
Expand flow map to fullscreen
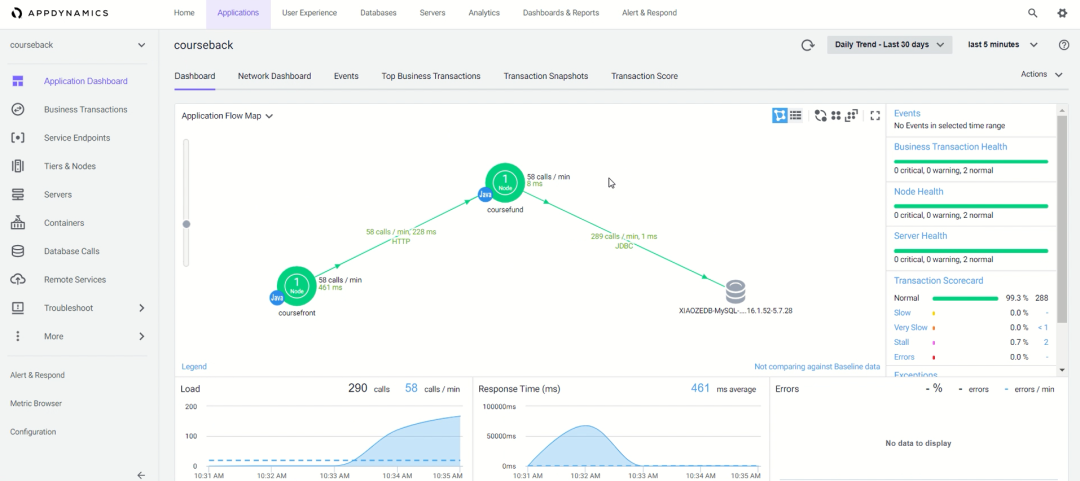[875, 116]
